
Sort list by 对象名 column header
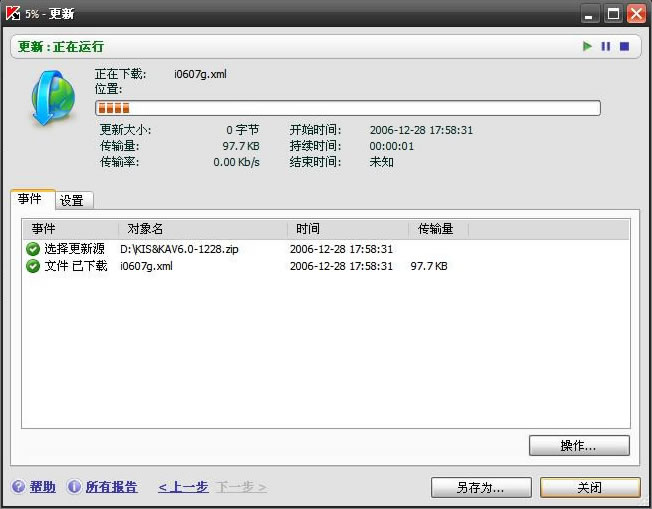point(204,229)
